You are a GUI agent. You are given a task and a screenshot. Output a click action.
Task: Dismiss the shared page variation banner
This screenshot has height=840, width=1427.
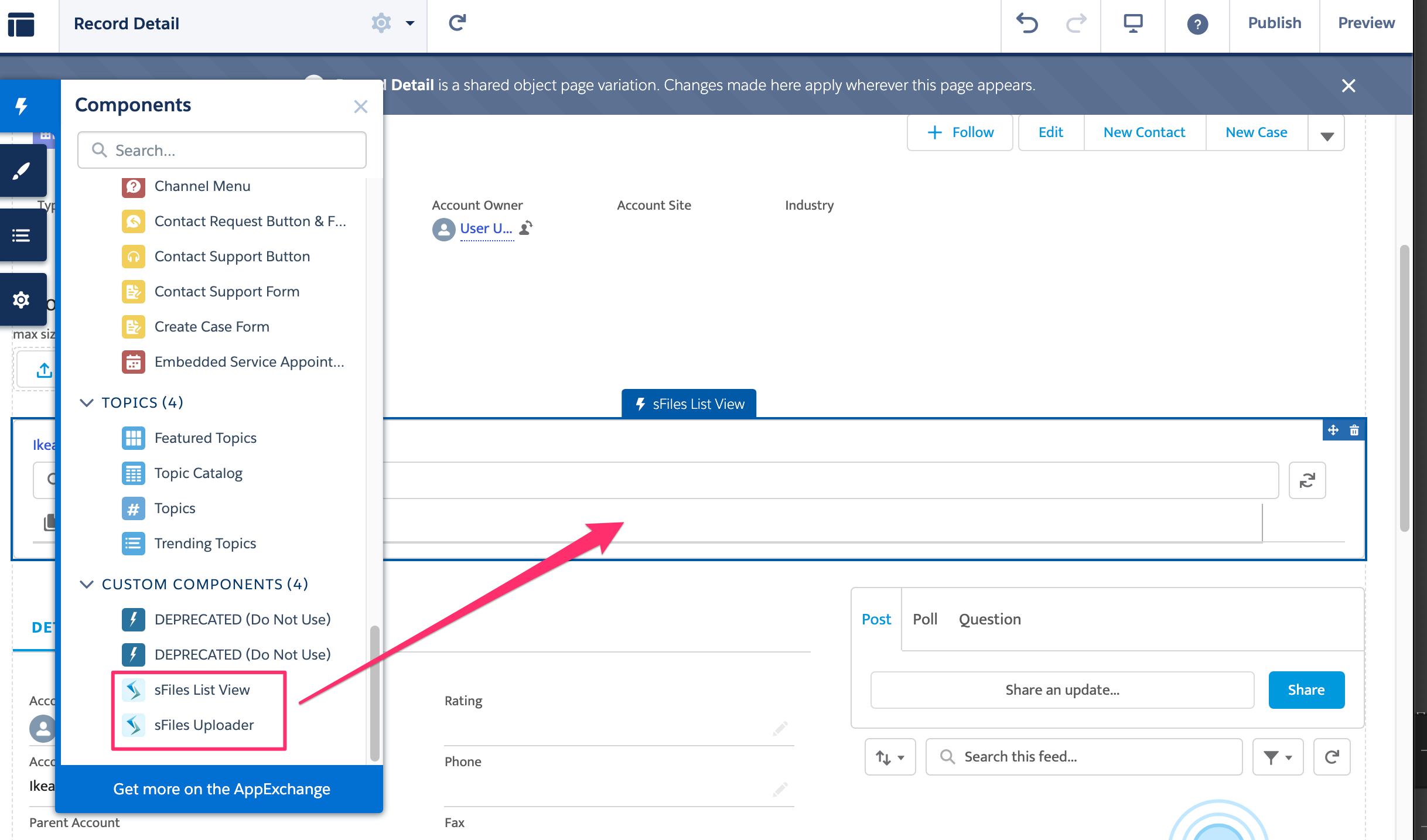[x=1349, y=86]
